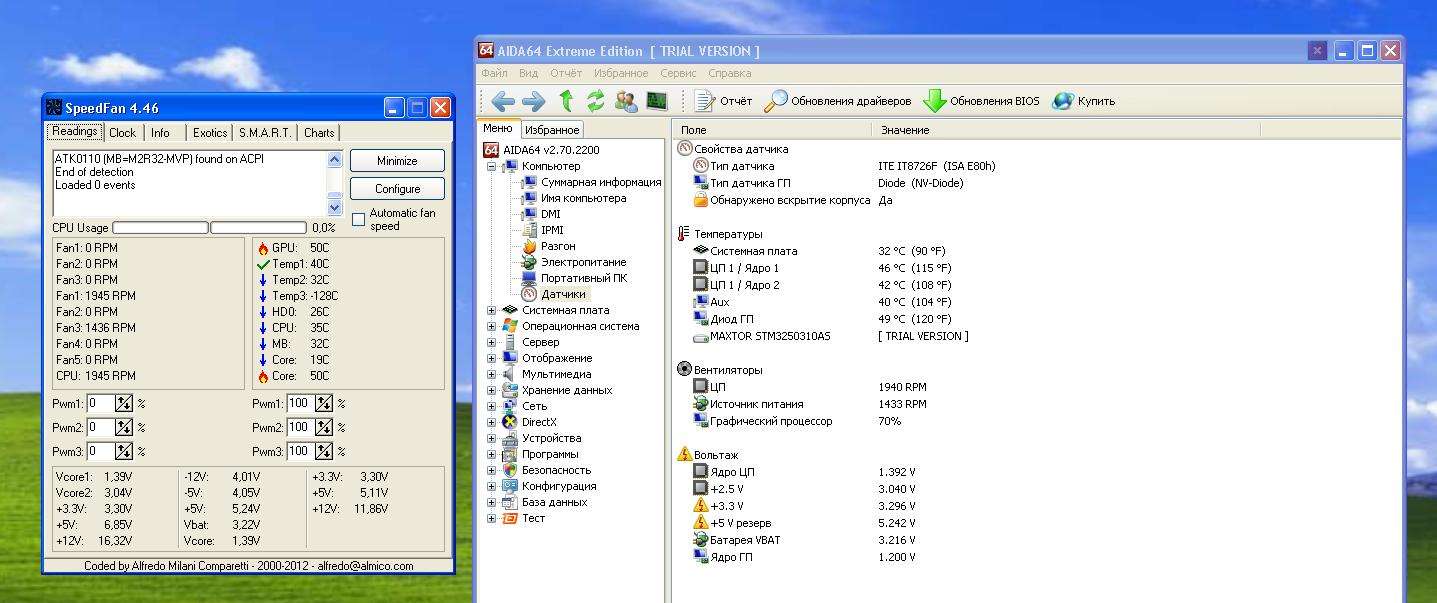Image resolution: width=1437 pixels, height=603 pixels.
Task: Open the Сервис menu in AIDA64
Action: click(x=678, y=73)
